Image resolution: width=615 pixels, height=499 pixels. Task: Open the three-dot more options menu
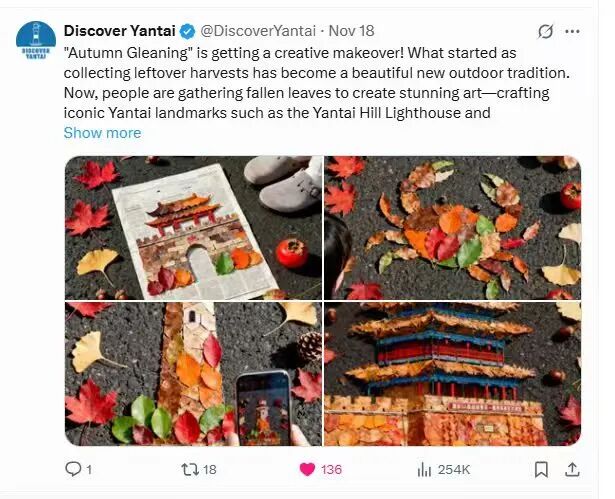pos(572,31)
